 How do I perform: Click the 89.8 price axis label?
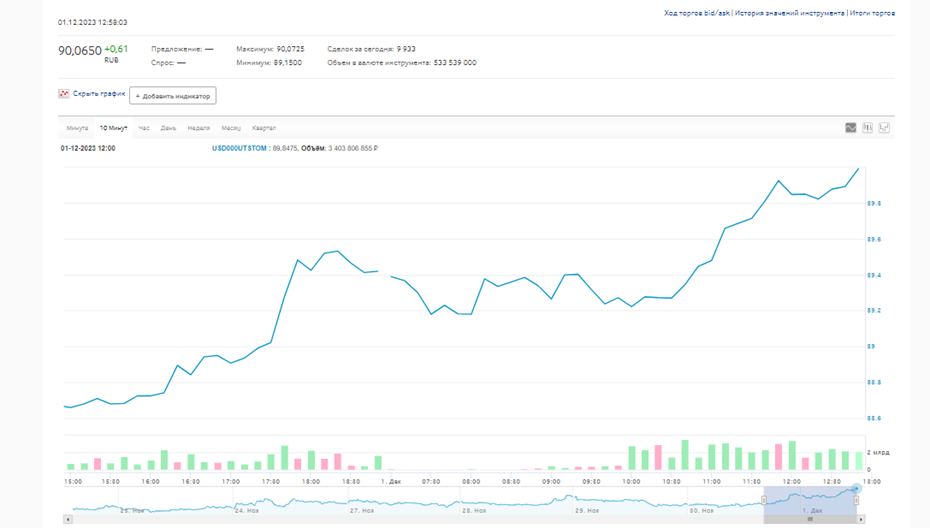pyautogui.click(x=874, y=203)
